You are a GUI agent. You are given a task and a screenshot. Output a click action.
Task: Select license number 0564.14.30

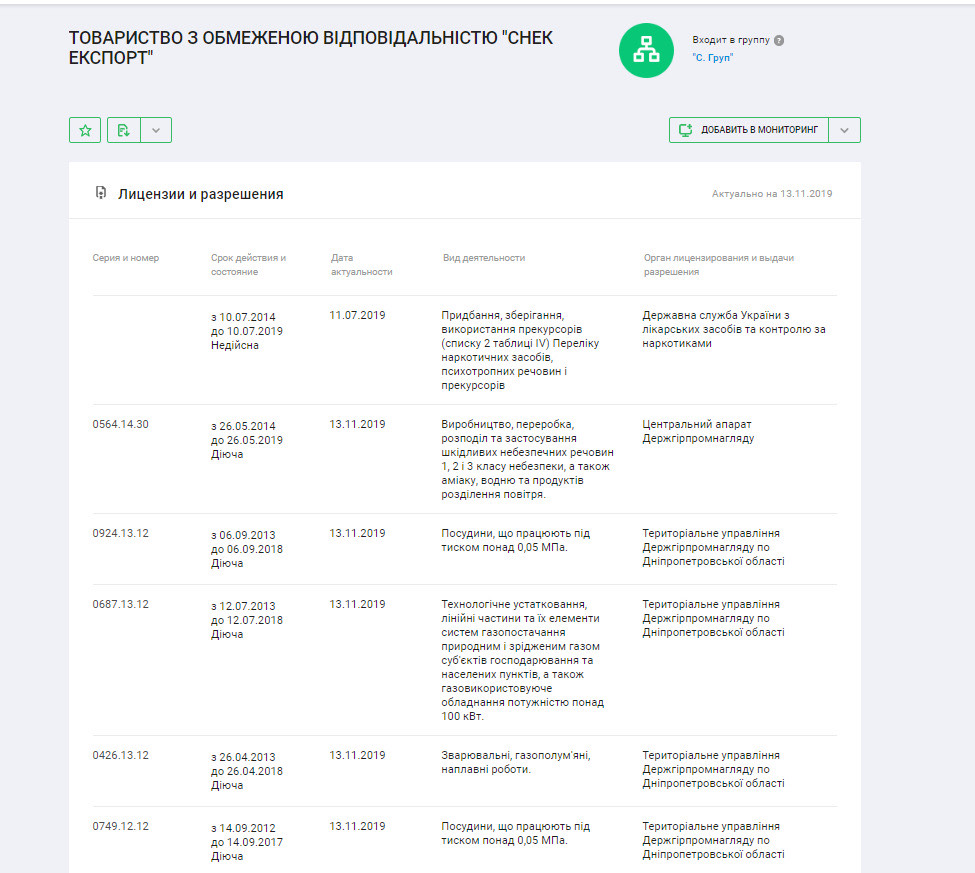121,424
